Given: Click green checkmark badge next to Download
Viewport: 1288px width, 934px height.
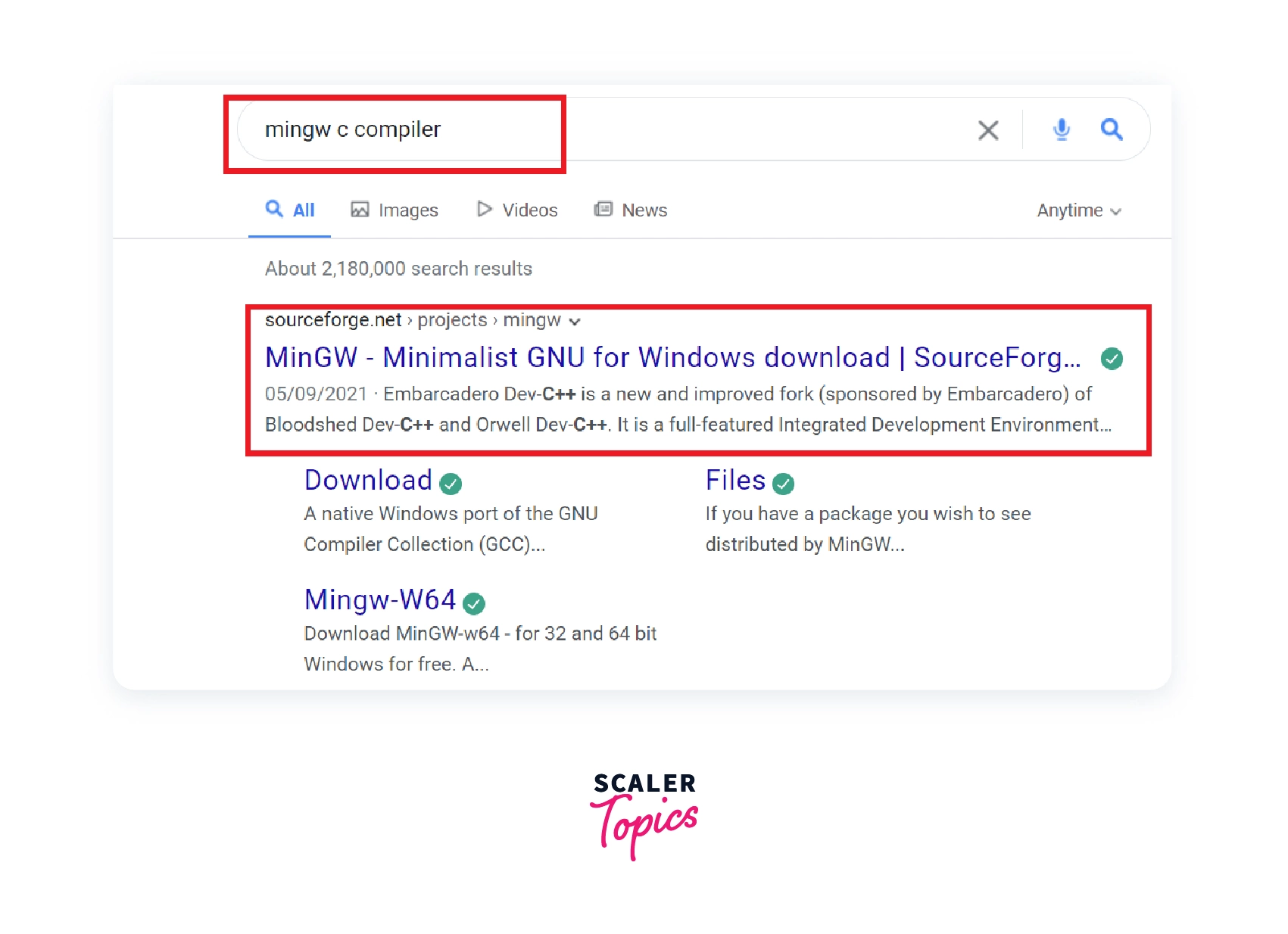Looking at the screenshot, I should pos(451,484).
